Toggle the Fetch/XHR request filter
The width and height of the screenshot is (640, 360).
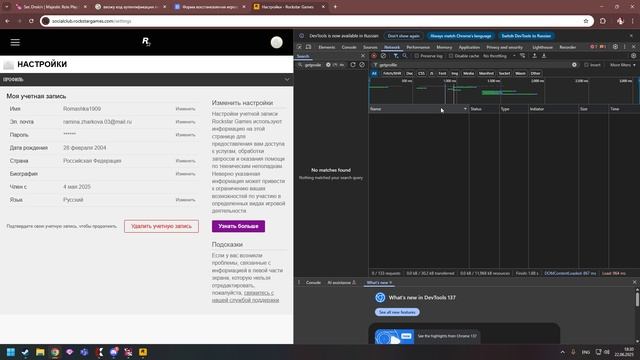coord(392,73)
